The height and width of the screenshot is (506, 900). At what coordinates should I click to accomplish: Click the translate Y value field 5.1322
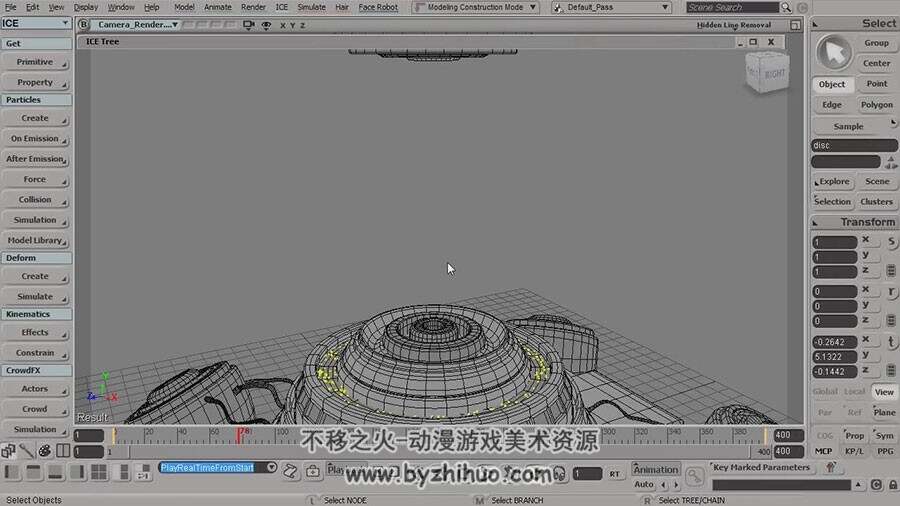[x=834, y=357]
